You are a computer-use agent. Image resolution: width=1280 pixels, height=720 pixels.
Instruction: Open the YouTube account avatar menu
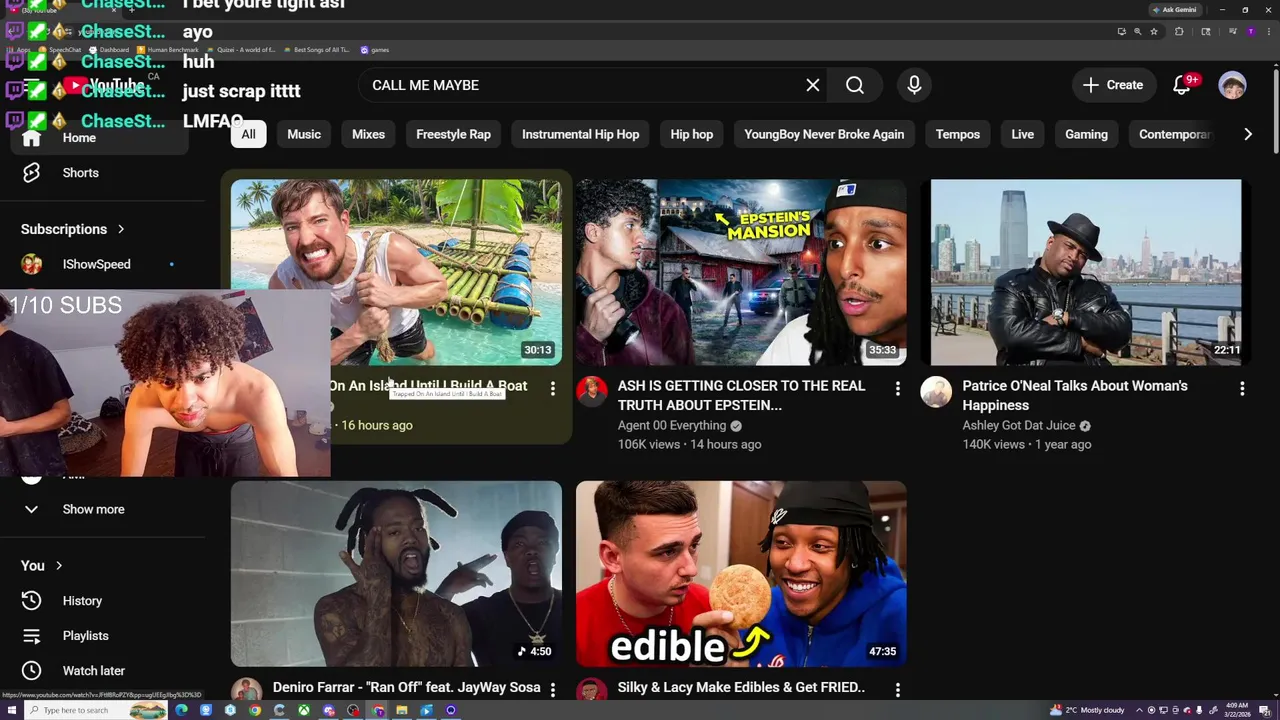pyautogui.click(x=1232, y=85)
